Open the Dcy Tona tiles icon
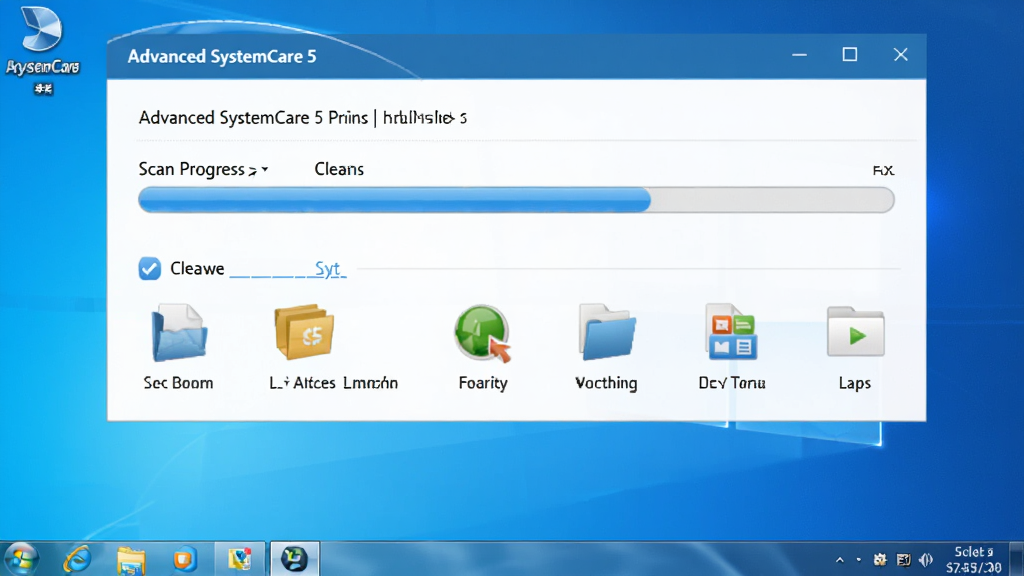The width and height of the screenshot is (1024, 576). coord(731,331)
